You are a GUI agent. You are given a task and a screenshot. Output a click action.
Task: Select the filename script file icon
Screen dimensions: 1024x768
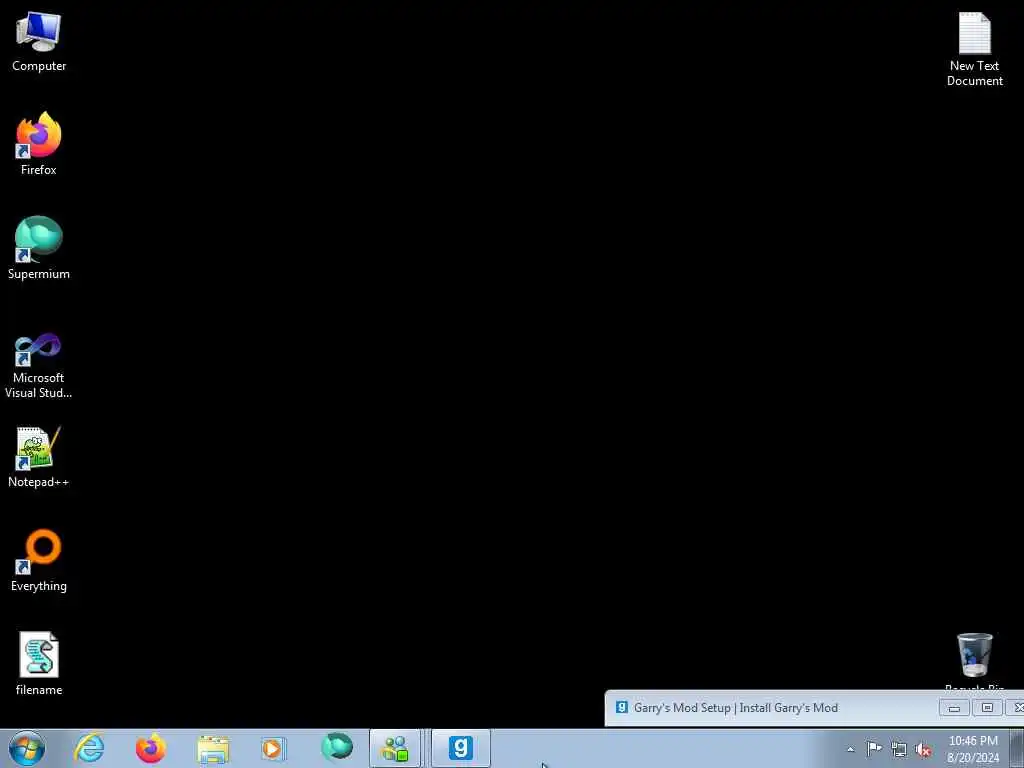point(39,664)
